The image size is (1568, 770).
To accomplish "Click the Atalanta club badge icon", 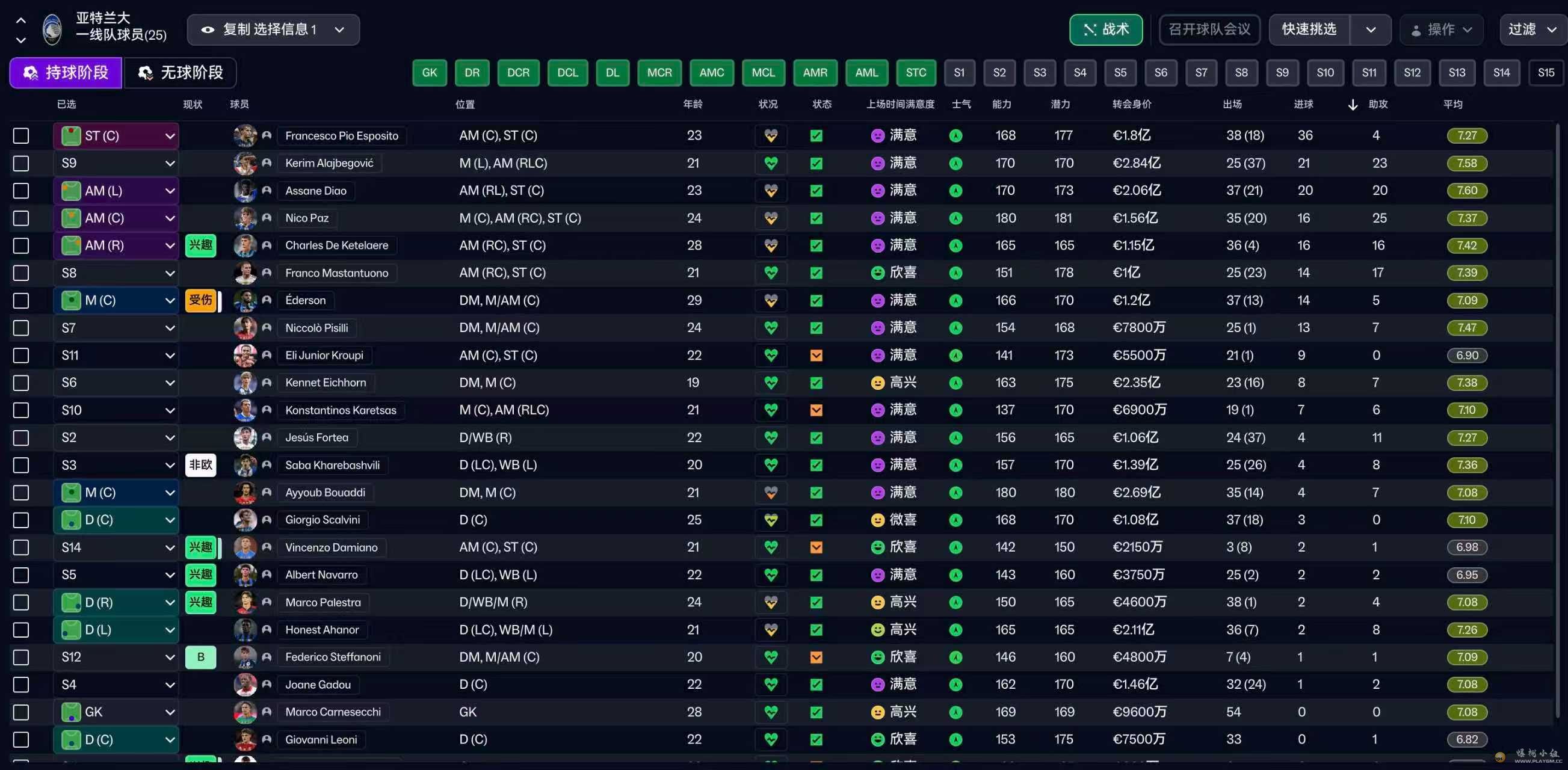I will 52,29.
